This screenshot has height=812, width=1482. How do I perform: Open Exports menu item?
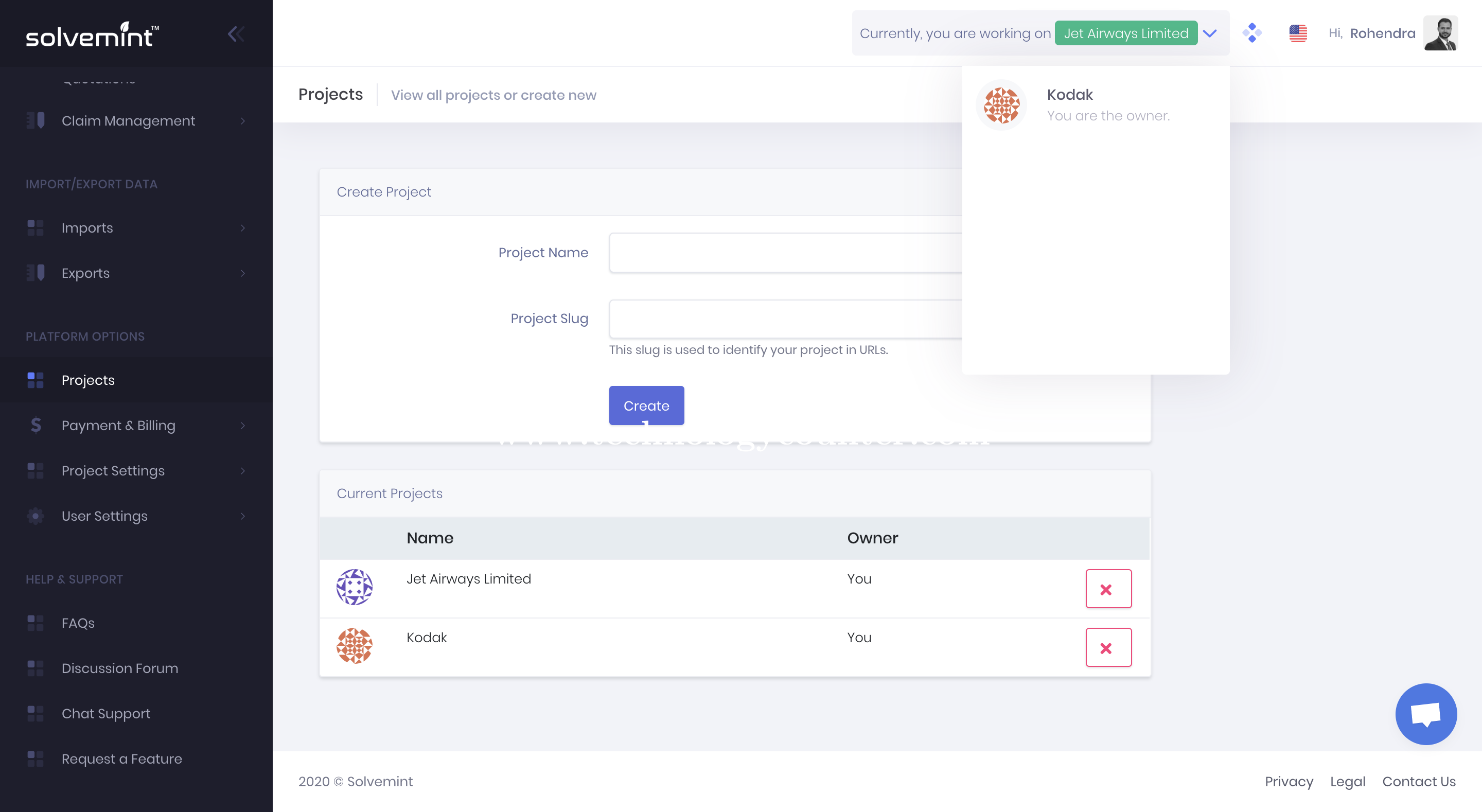tap(136, 273)
